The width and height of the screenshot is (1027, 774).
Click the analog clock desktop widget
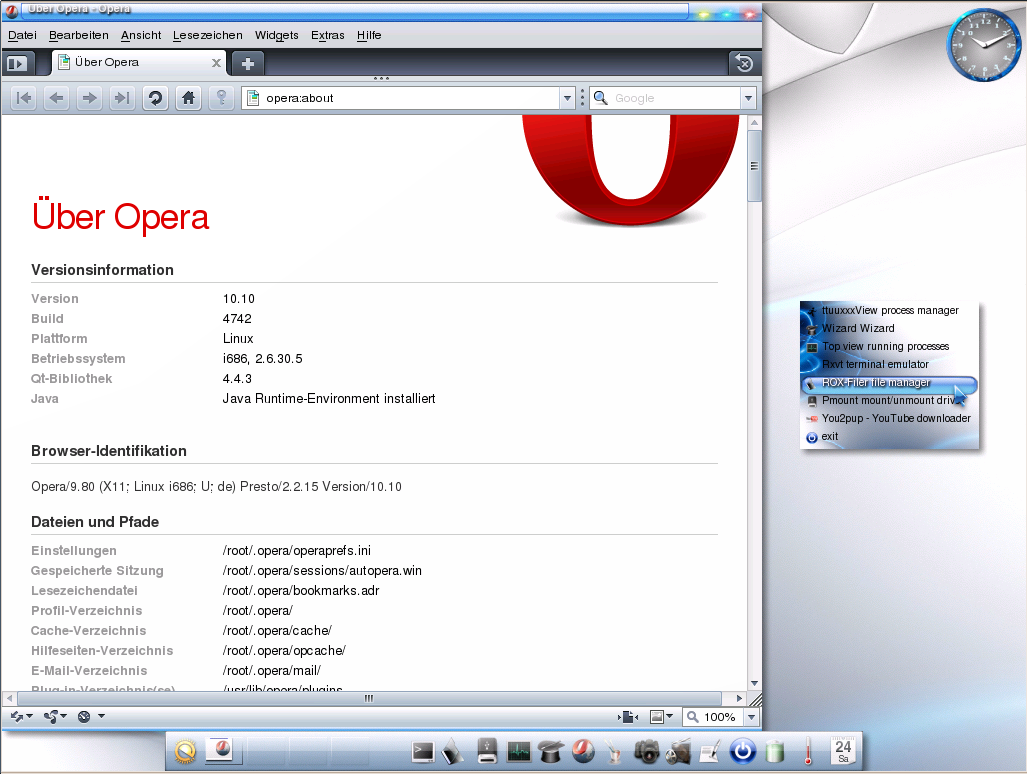984,45
